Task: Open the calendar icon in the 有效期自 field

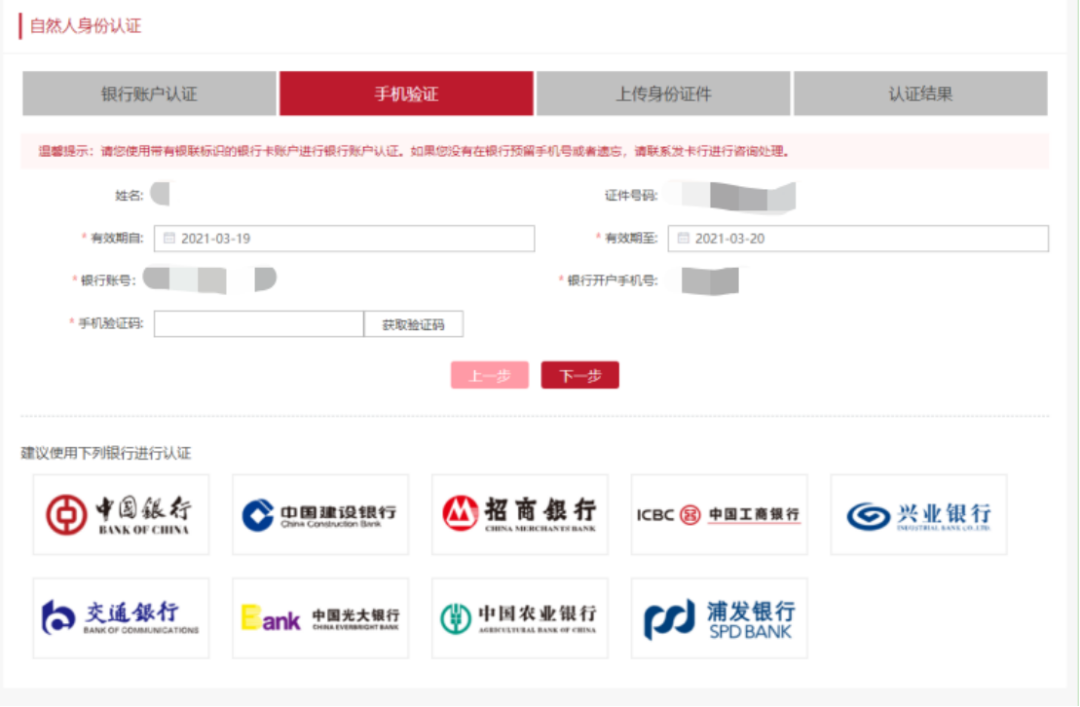Action: pyautogui.click(x=169, y=238)
